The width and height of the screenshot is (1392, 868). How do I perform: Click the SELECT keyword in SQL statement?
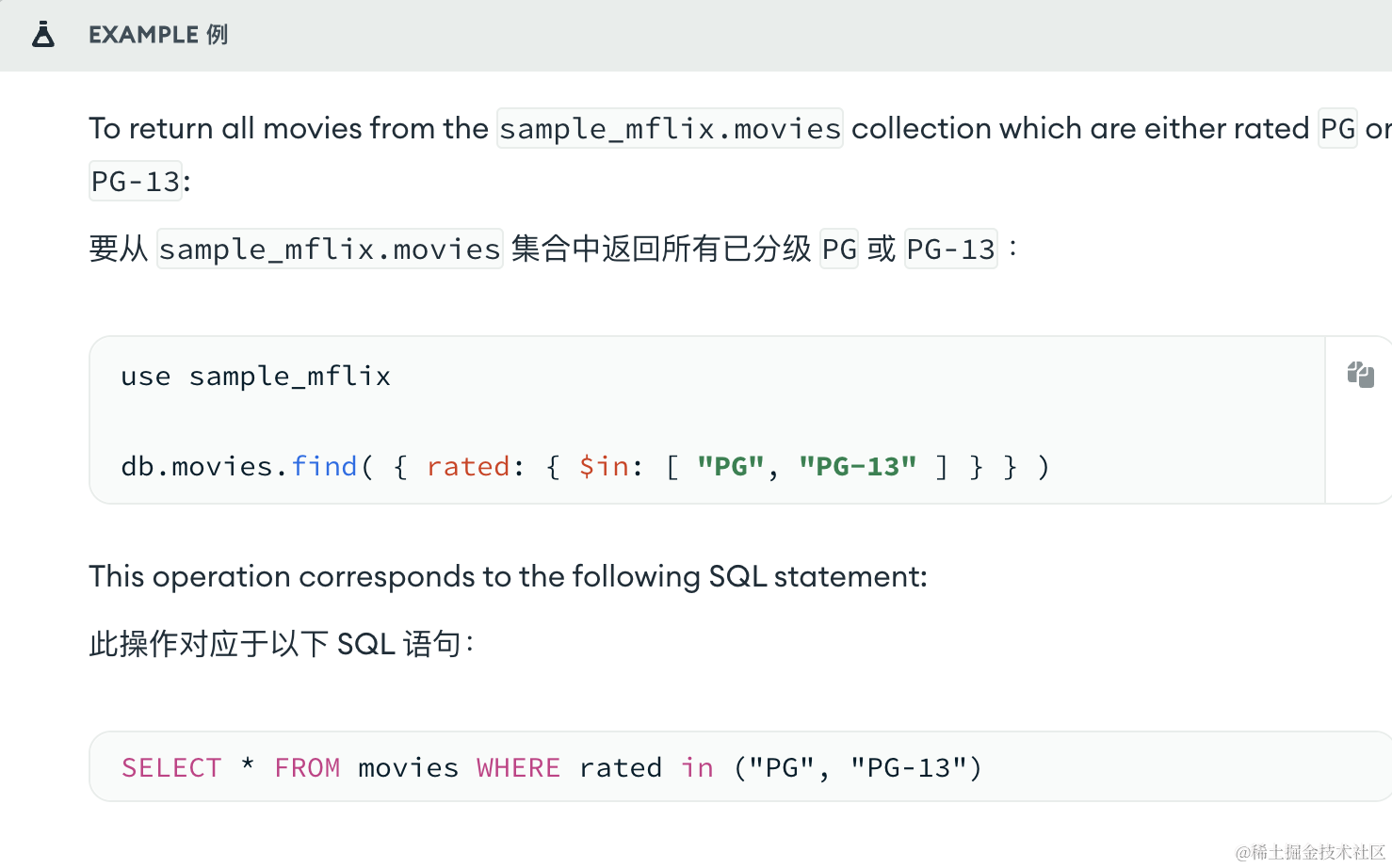coord(171,767)
